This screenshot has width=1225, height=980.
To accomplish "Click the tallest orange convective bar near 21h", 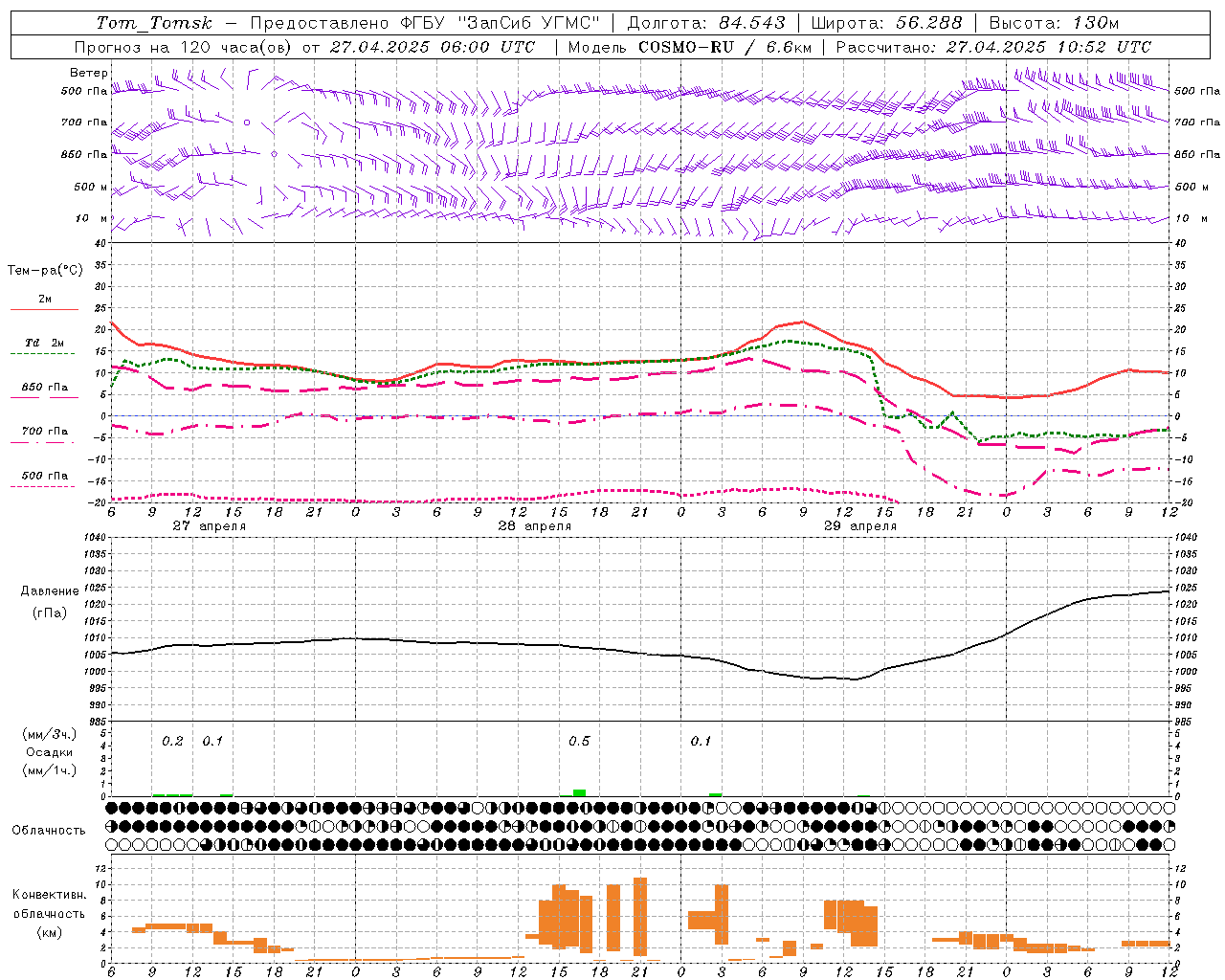I will [x=640, y=917].
